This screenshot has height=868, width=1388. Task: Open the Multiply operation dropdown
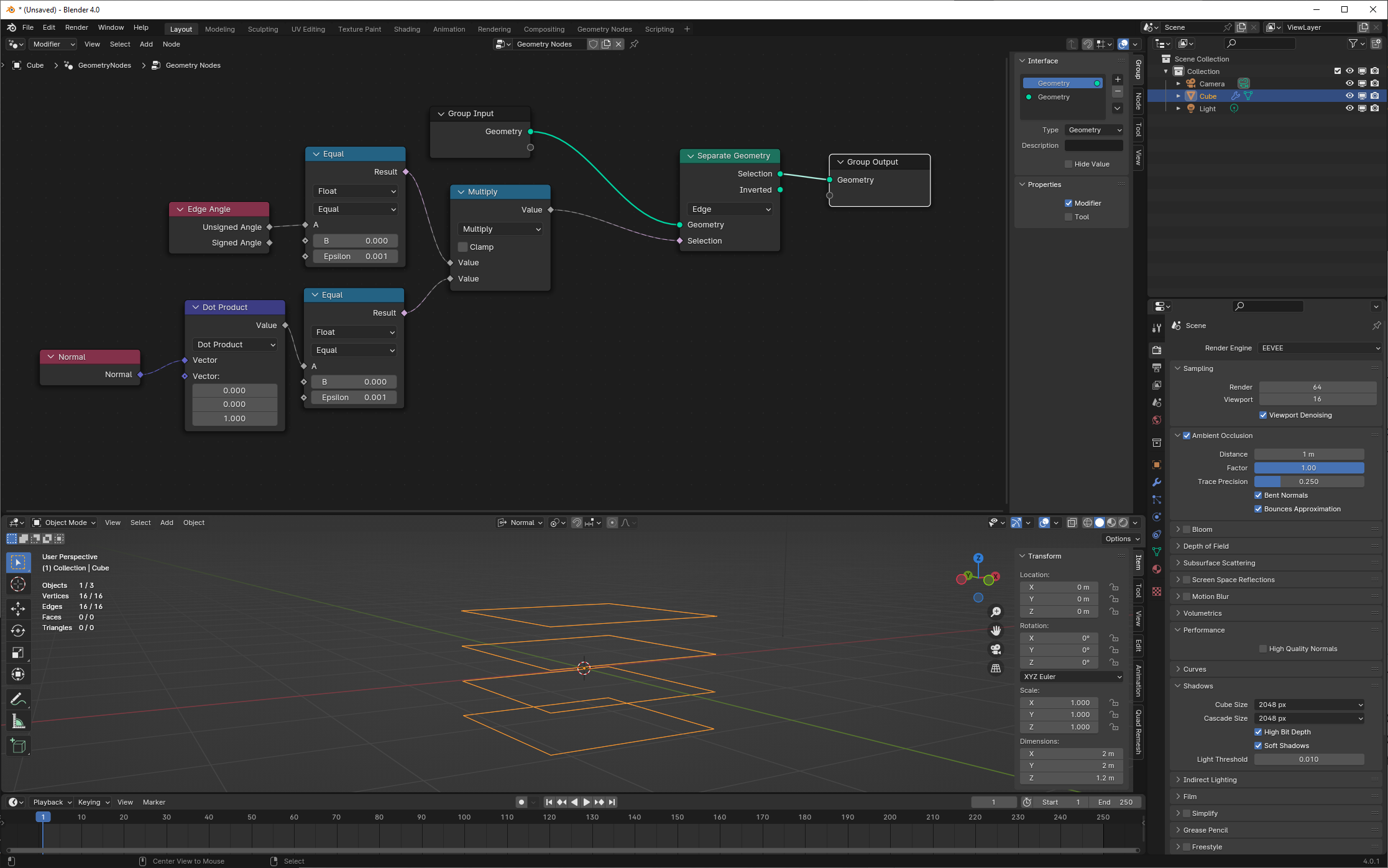pos(500,229)
